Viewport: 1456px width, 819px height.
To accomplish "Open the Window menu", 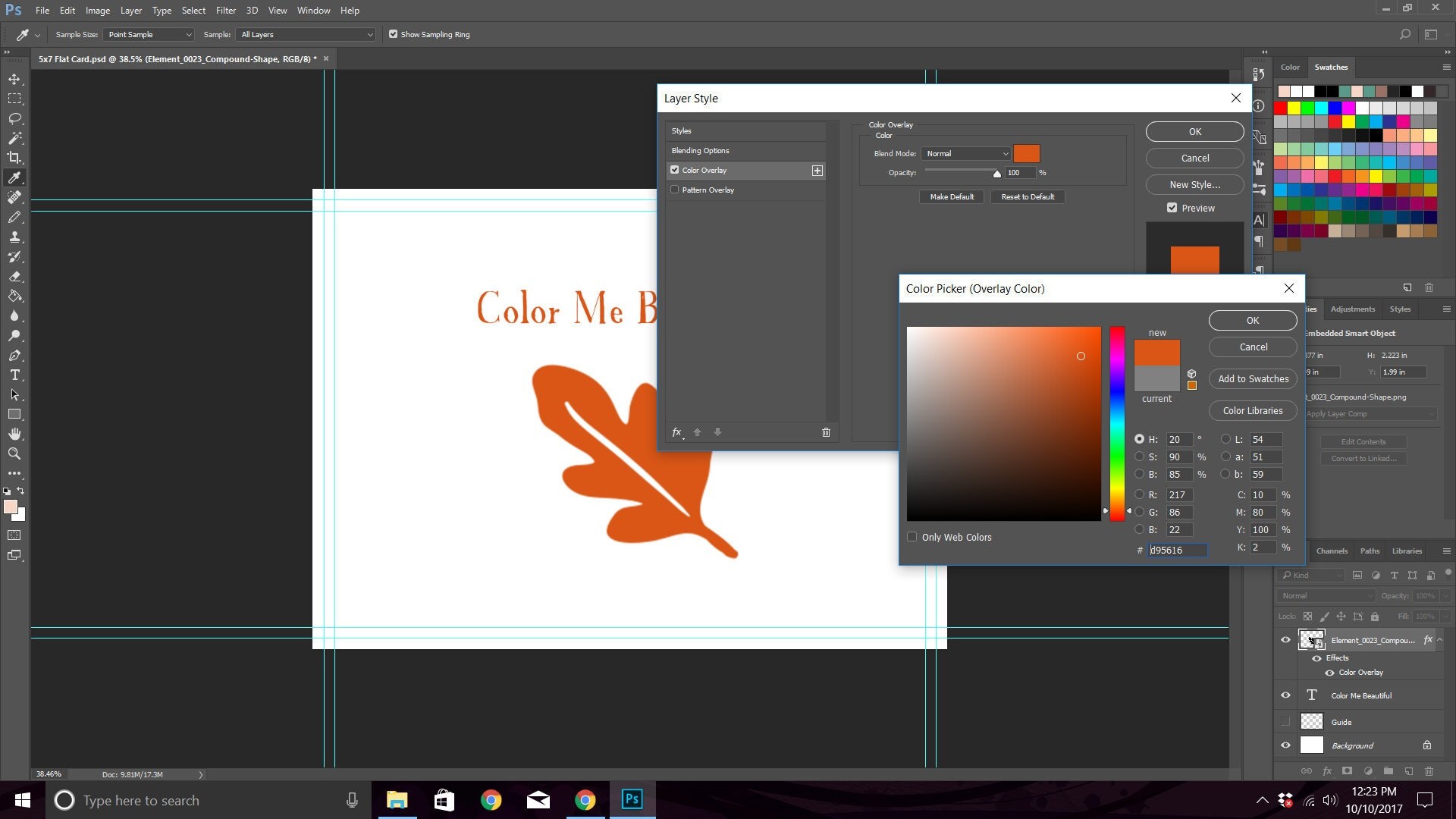I will pos(313,11).
